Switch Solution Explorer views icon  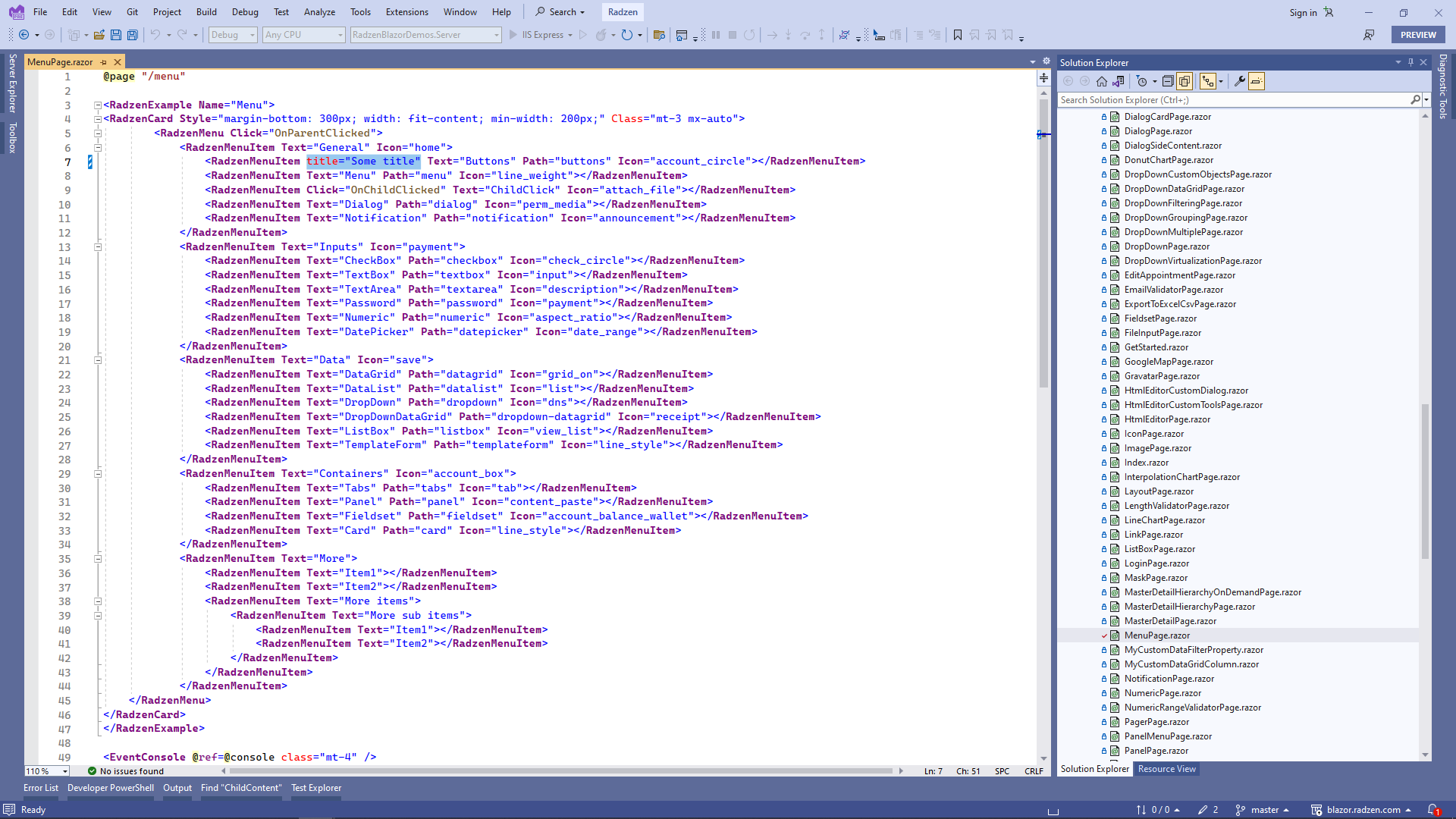[1119, 81]
